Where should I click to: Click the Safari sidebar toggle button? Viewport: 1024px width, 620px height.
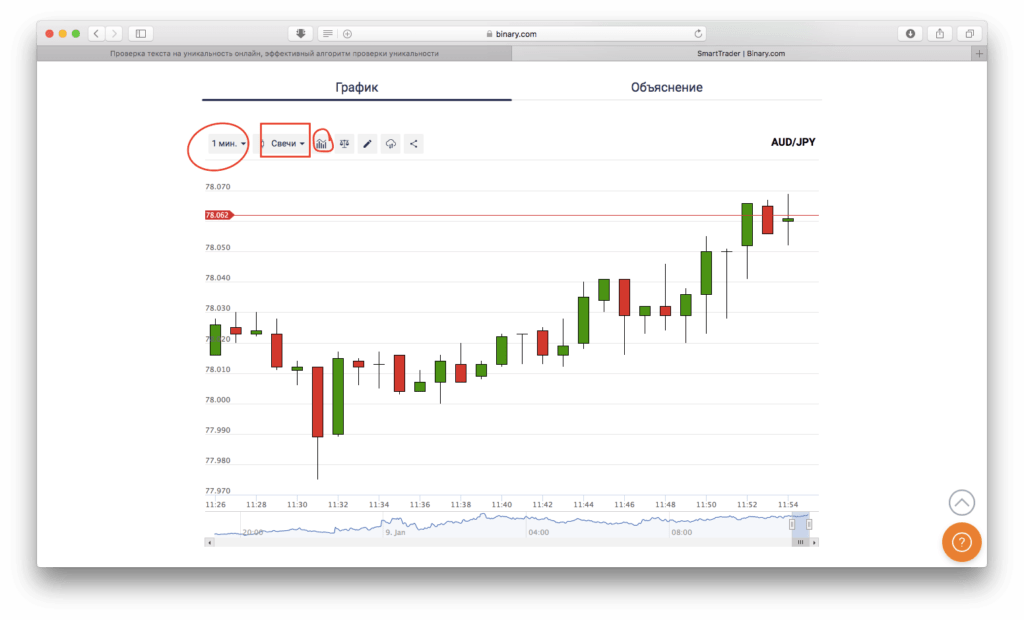pos(140,34)
